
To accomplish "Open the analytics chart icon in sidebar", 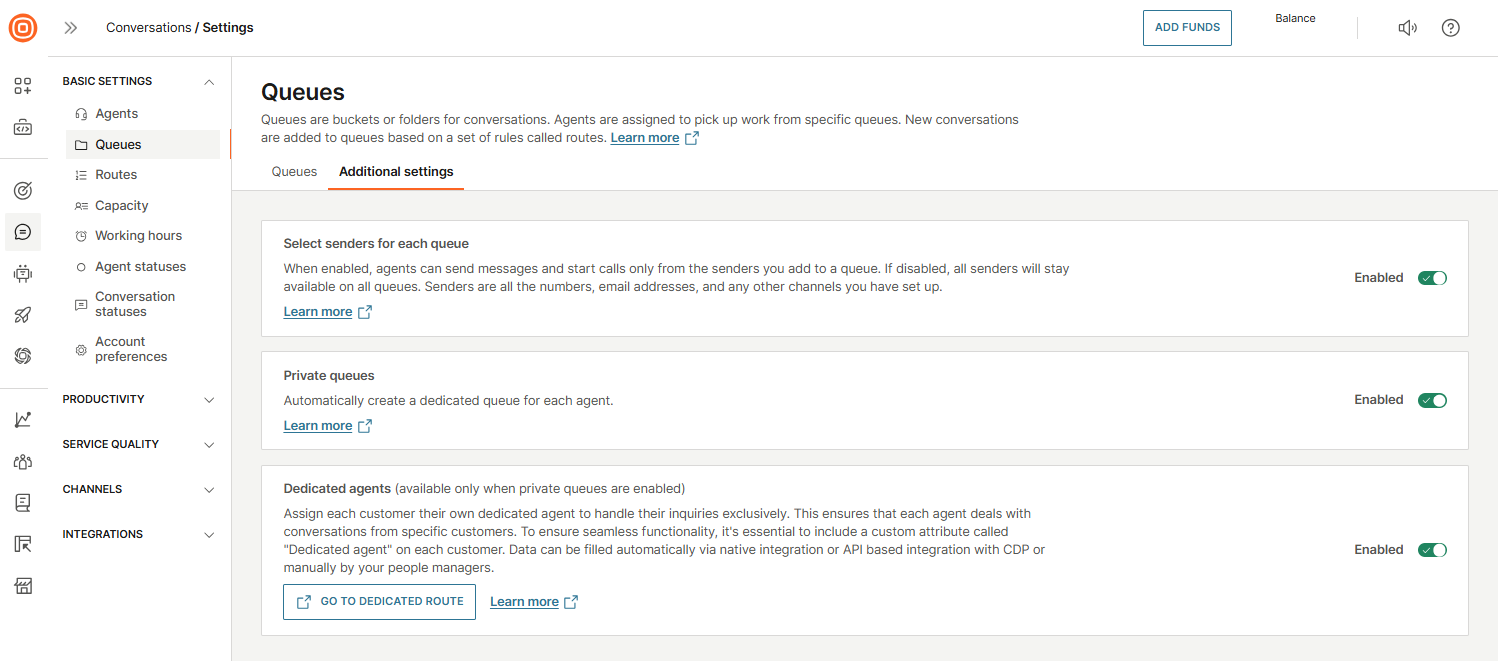I will click(x=23, y=420).
